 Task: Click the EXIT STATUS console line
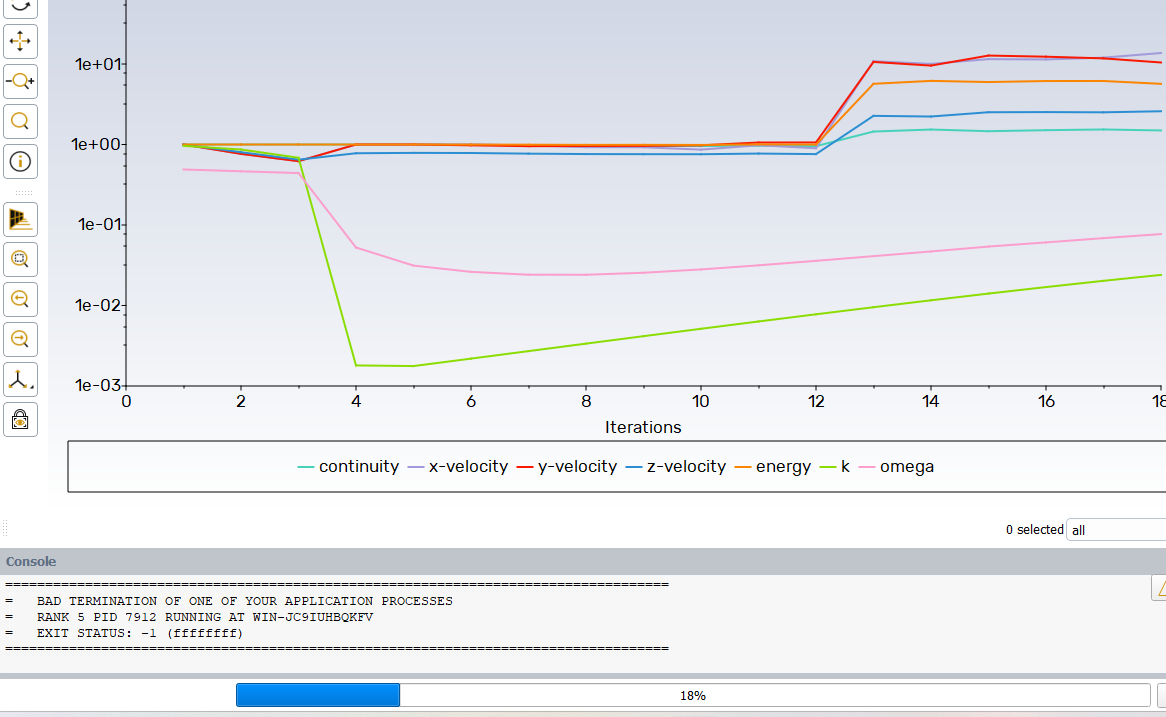[x=140, y=634]
